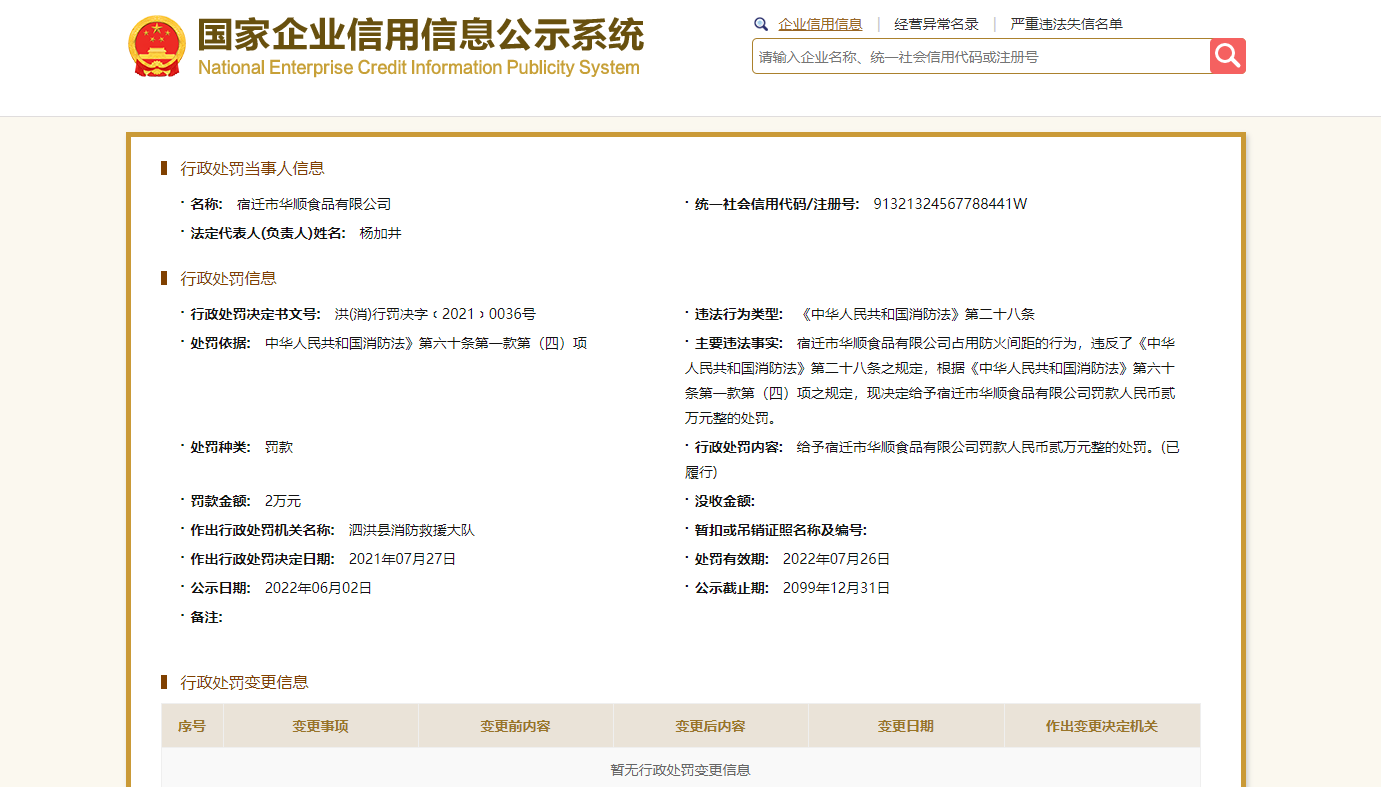Screen dimensions: 1381x787
Task: Click the 主要违法事实 paragraph text
Action: point(930,381)
